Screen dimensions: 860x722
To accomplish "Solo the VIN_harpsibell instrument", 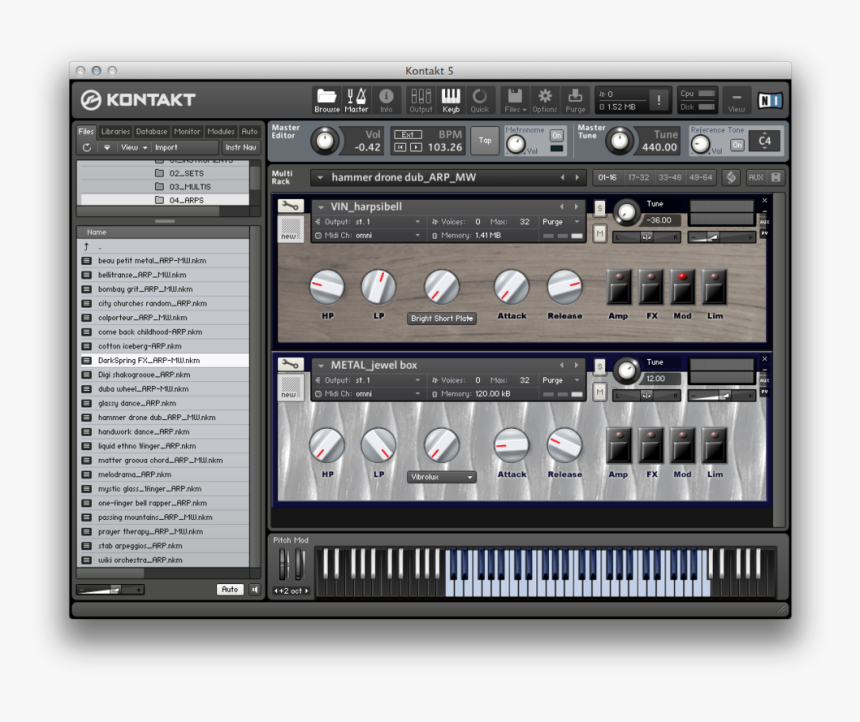I will point(599,208).
